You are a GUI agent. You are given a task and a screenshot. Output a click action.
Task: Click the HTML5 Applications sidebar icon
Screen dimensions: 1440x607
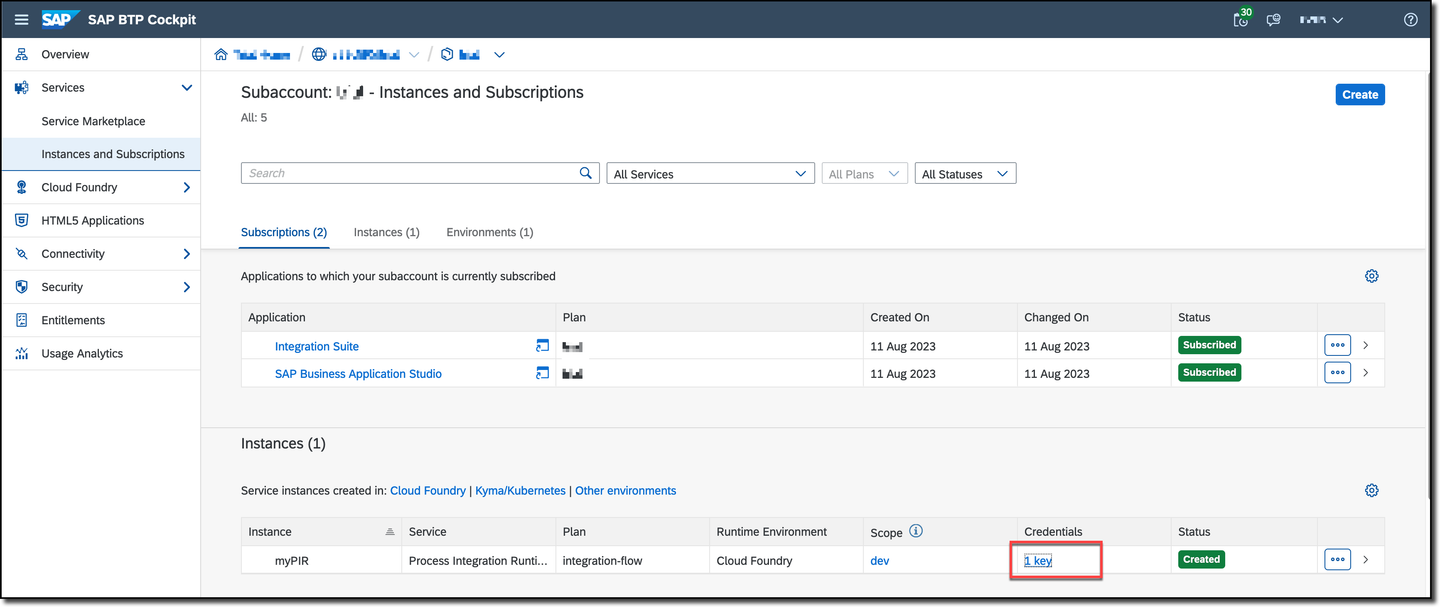pyautogui.click(x=22, y=220)
